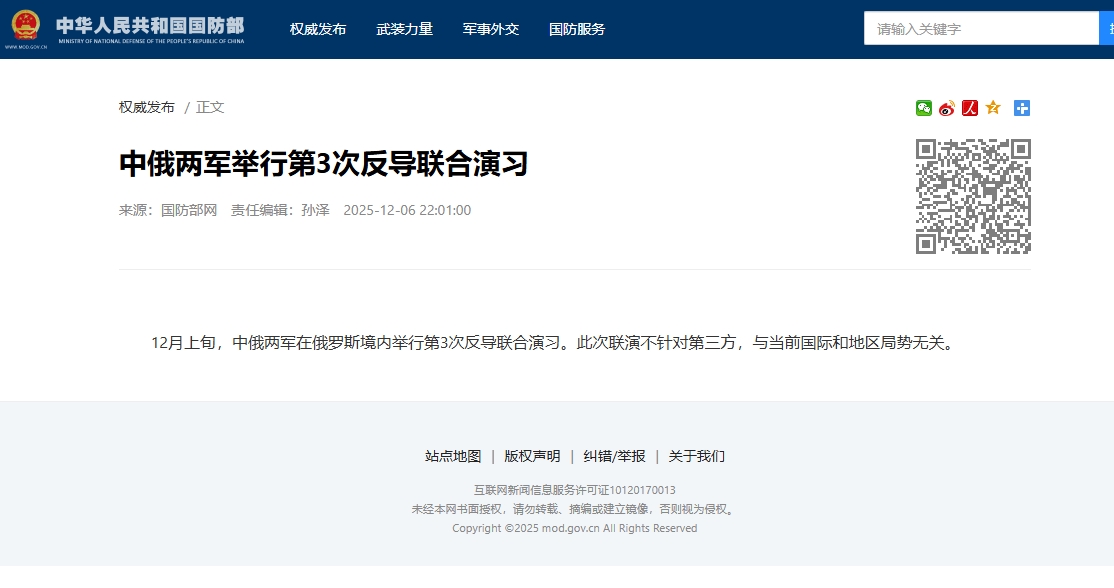
Task: Click the 中华人民共和国国防部 site title
Action: tap(150, 25)
